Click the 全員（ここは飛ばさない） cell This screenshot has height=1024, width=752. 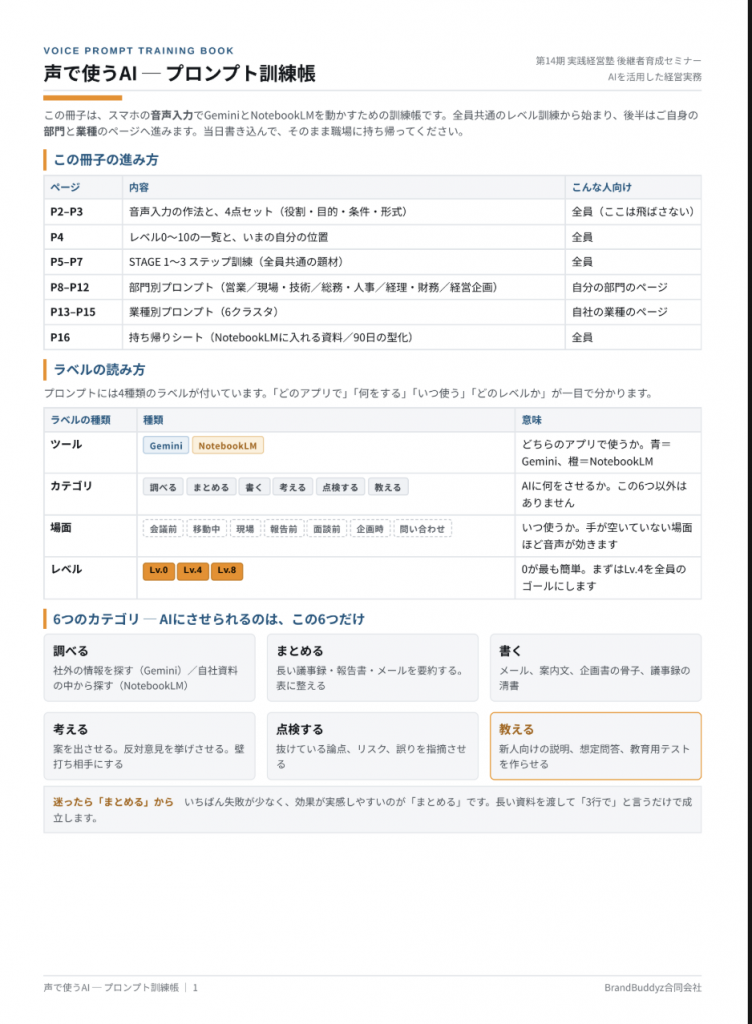click(633, 212)
